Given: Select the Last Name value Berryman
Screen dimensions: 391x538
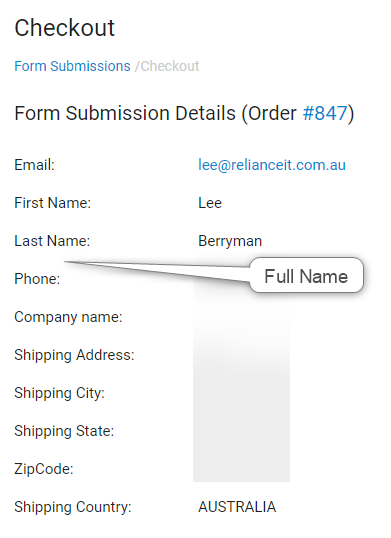Looking at the screenshot, I should click(230, 241).
